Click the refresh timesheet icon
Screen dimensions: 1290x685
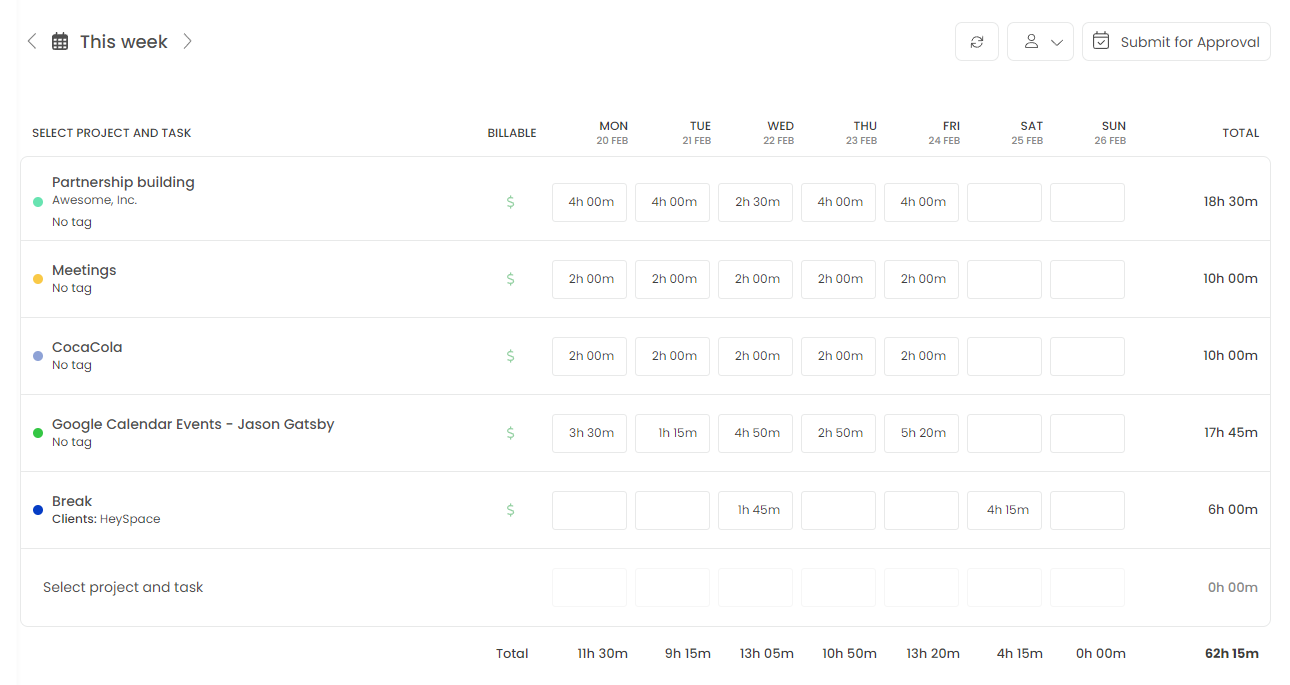(976, 42)
